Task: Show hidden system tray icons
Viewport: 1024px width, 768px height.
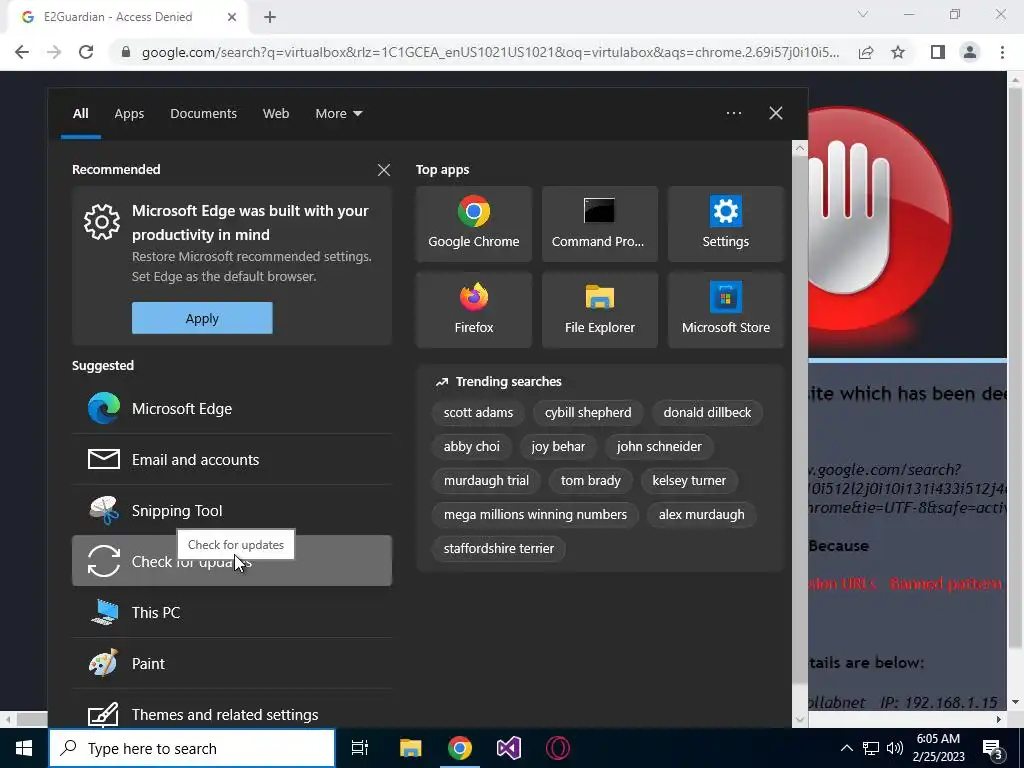Action: pos(846,748)
